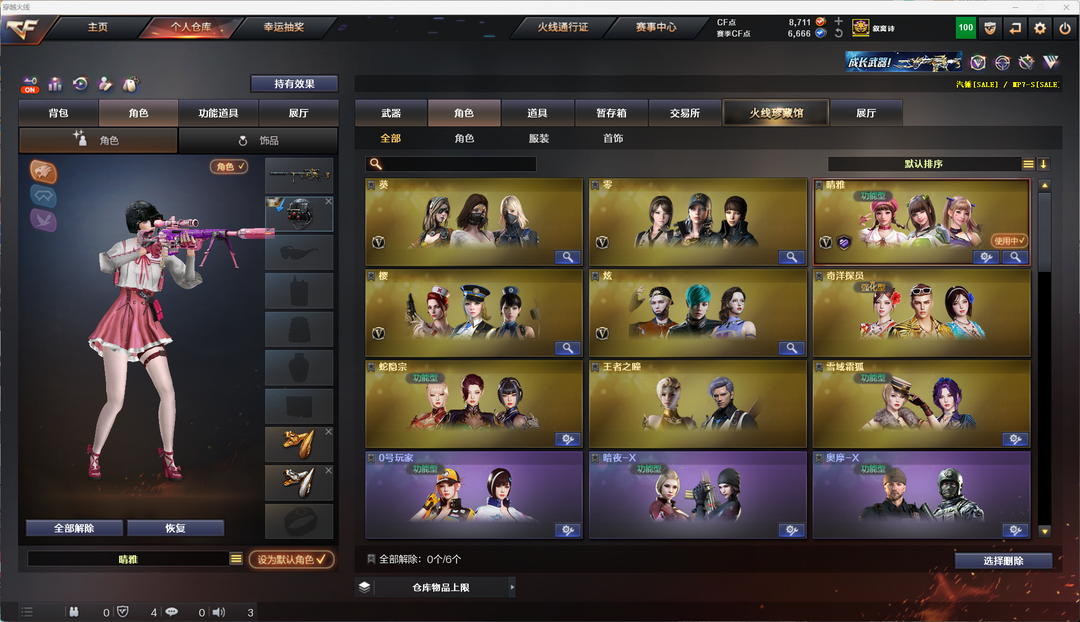
Task: Click the 全部解除 button
Action: click(x=74, y=528)
